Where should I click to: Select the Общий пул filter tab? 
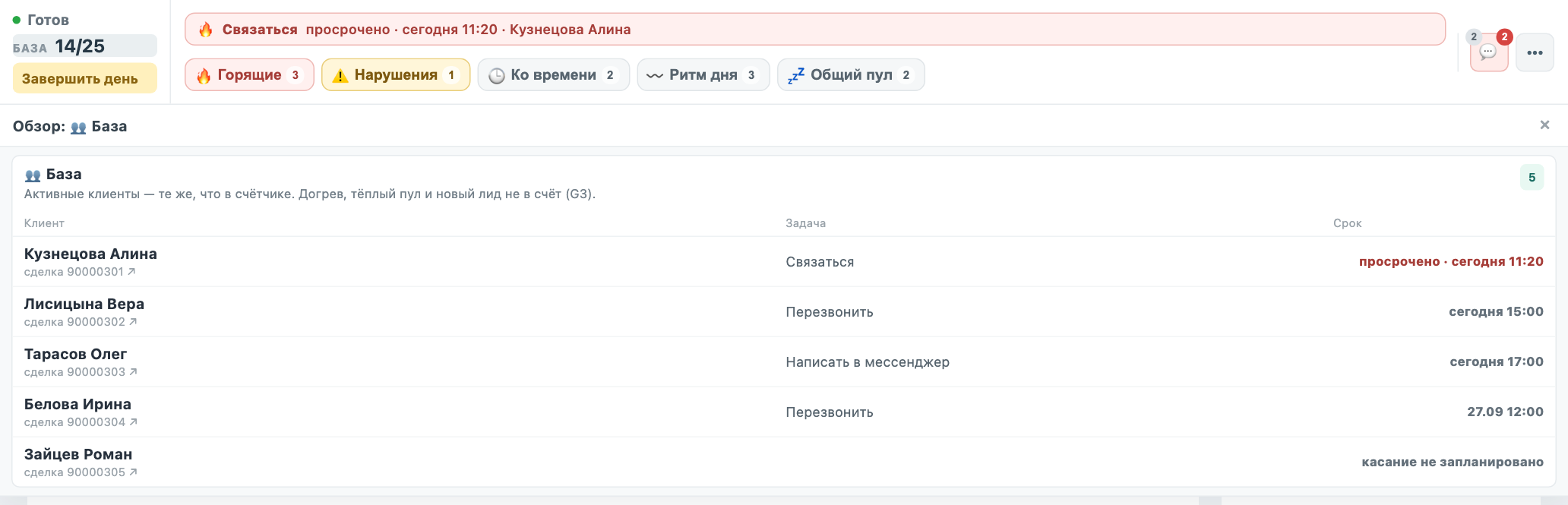pos(851,75)
